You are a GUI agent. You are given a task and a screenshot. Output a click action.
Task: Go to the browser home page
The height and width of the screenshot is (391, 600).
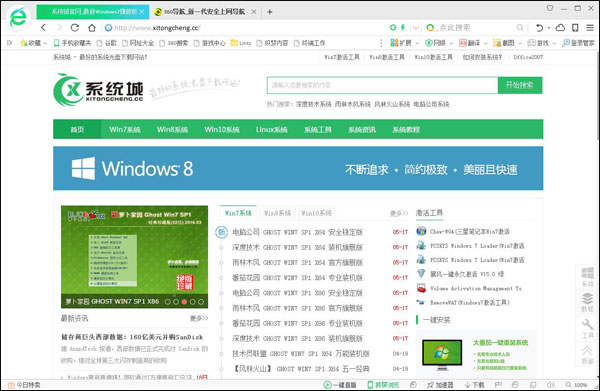[92, 28]
